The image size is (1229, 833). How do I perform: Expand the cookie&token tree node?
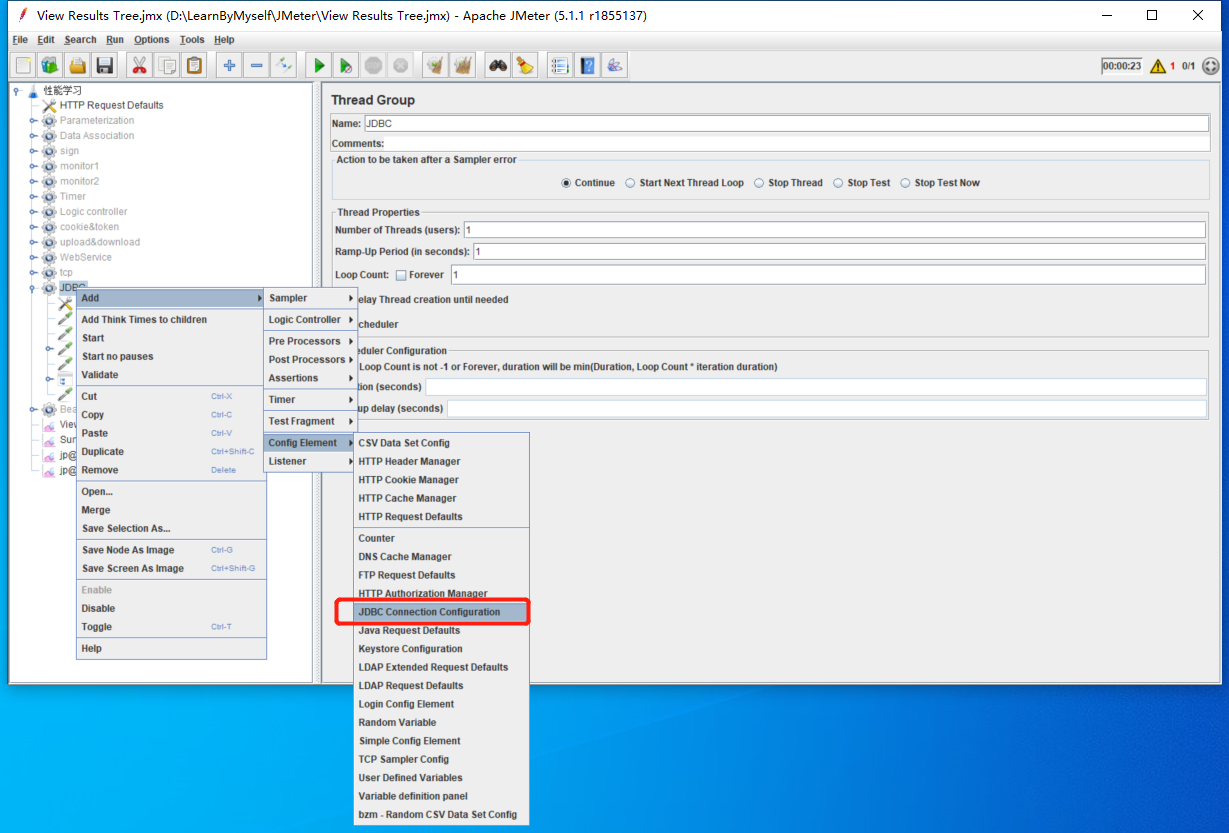[33, 227]
